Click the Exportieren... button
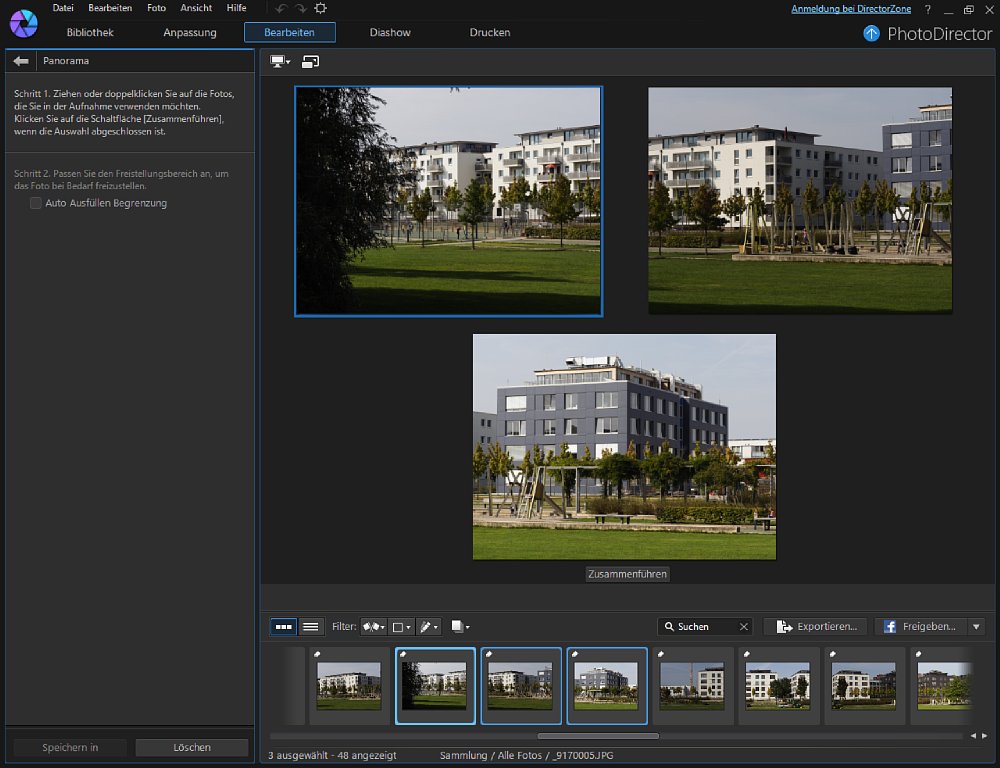The height and width of the screenshot is (768, 1000). [x=817, y=626]
